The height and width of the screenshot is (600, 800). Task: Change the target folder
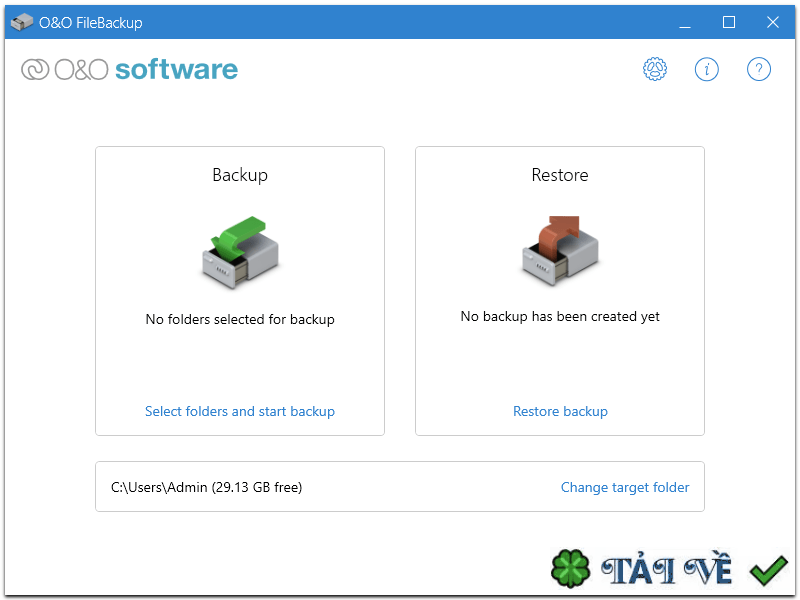pyautogui.click(x=625, y=487)
